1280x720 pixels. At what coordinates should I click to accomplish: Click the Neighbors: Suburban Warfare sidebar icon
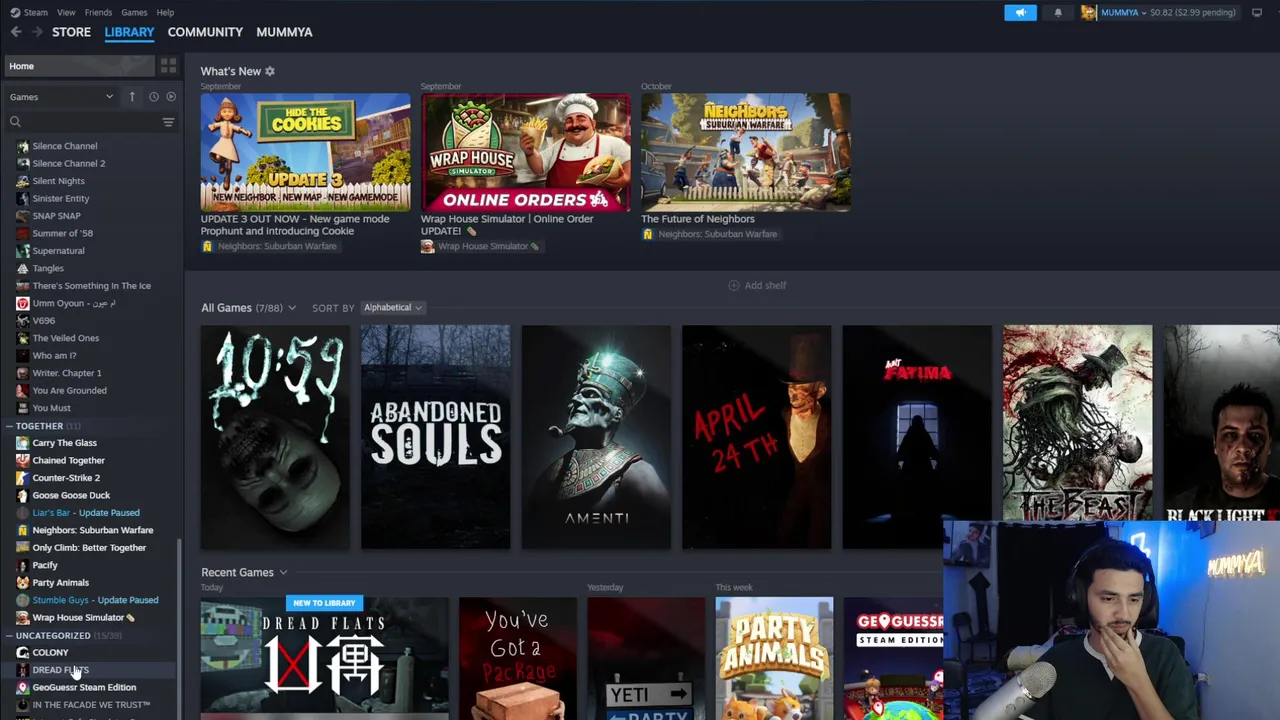tap(22, 530)
